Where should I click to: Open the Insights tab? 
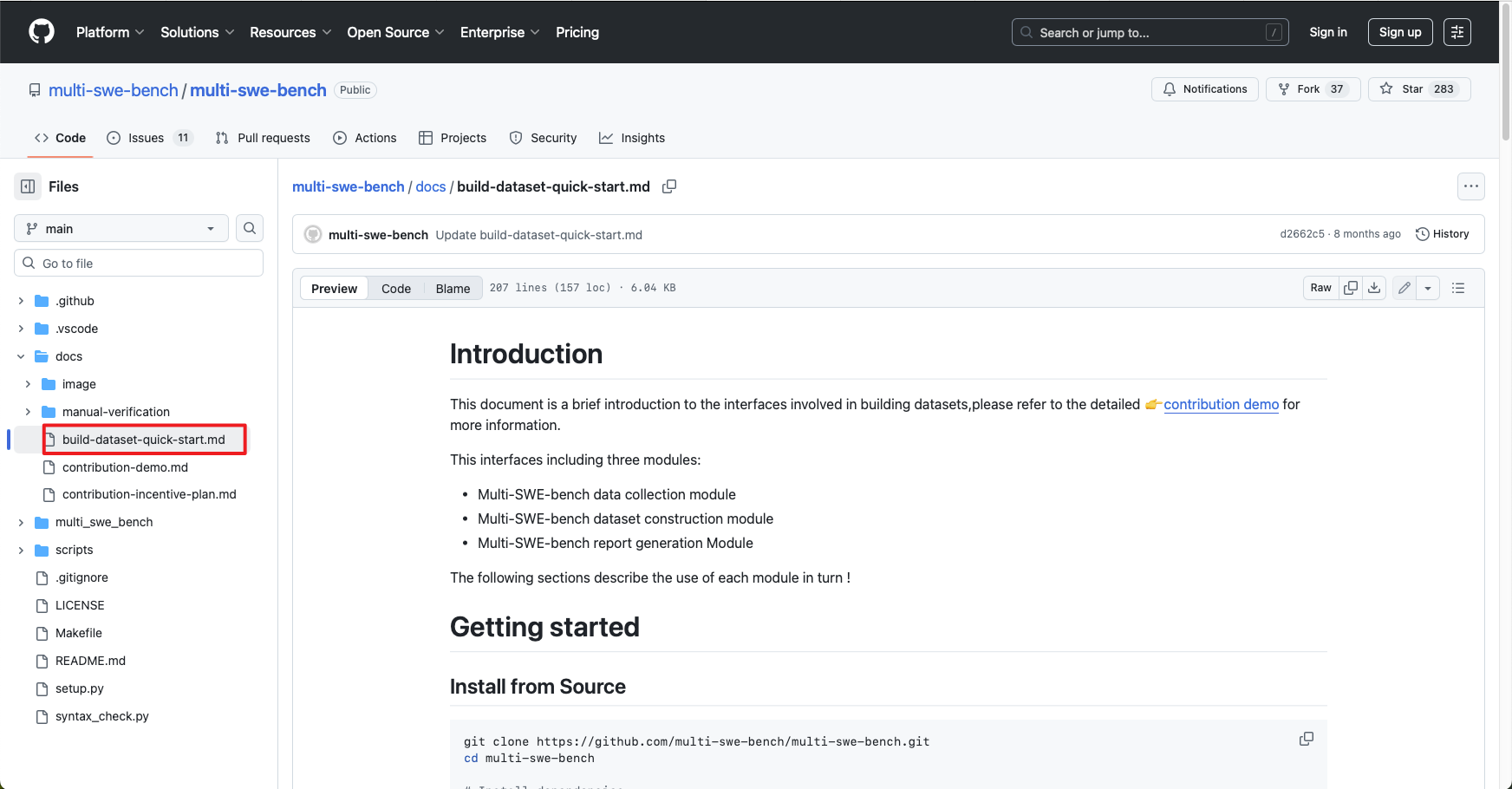pos(632,138)
